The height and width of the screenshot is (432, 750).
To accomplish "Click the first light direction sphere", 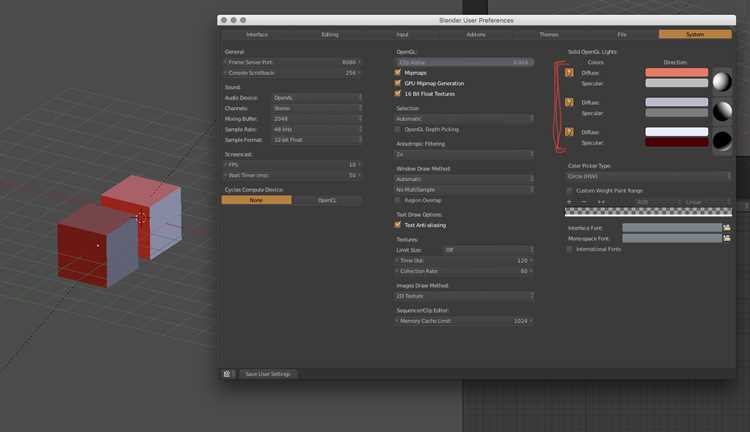I will click(722, 82).
